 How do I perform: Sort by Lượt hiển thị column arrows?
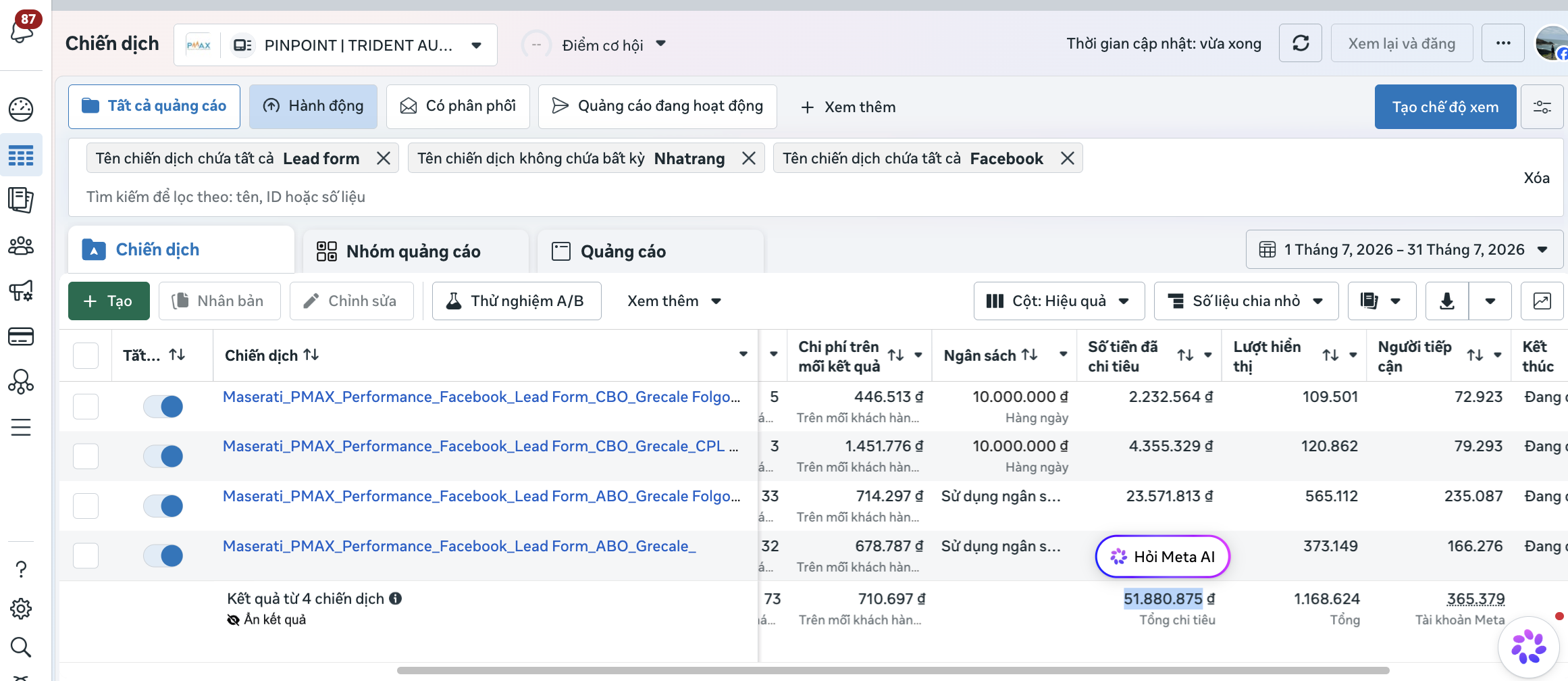(1330, 355)
